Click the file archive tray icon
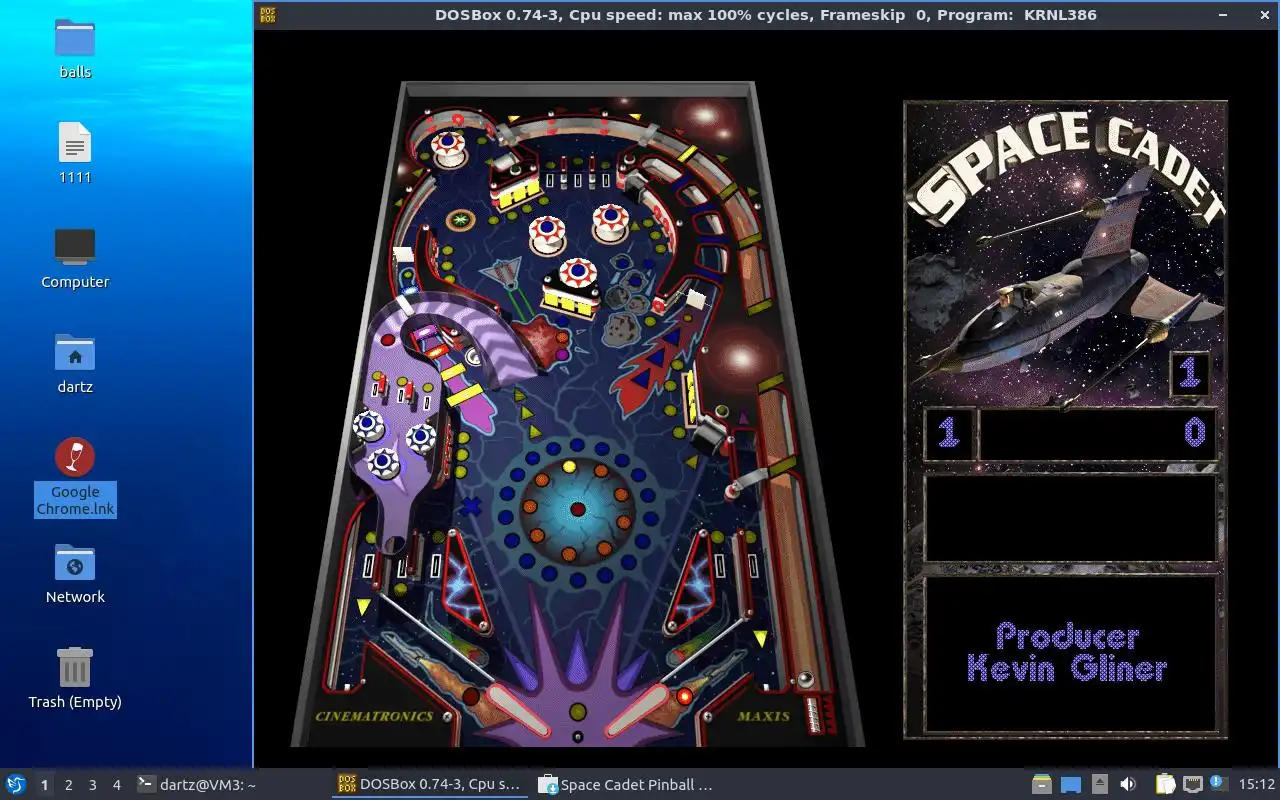Screen dimensions: 1280x800 point(1042,785)
